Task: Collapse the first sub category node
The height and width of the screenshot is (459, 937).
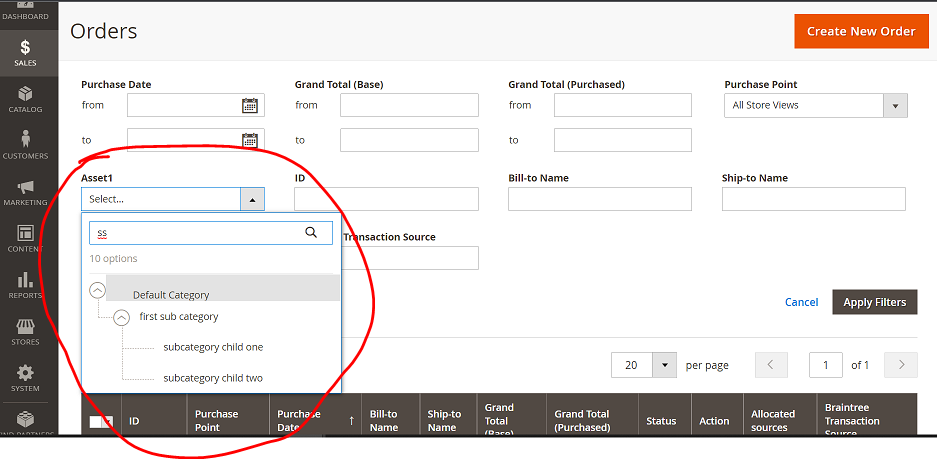Action: pyautogui.click(x=122, y=317)
